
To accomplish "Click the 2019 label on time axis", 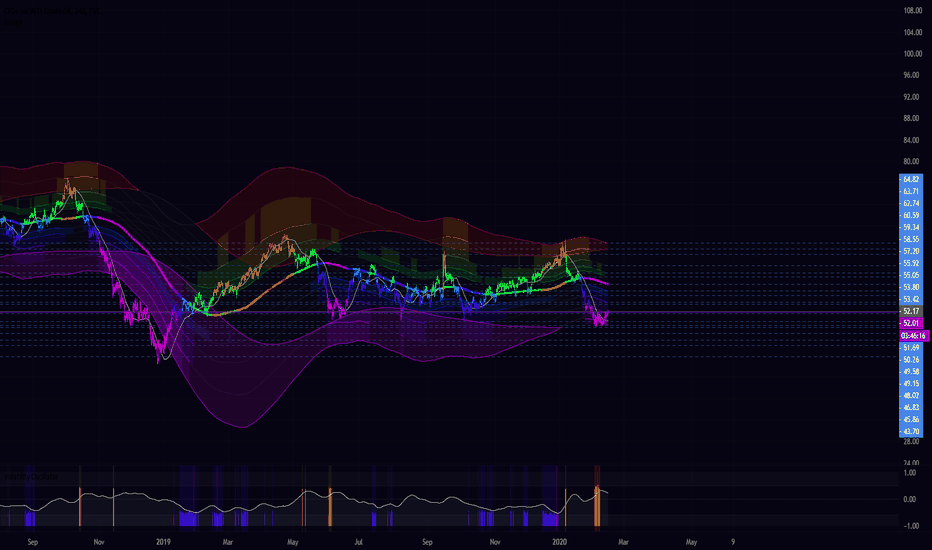I will click(x=163, y=542).
